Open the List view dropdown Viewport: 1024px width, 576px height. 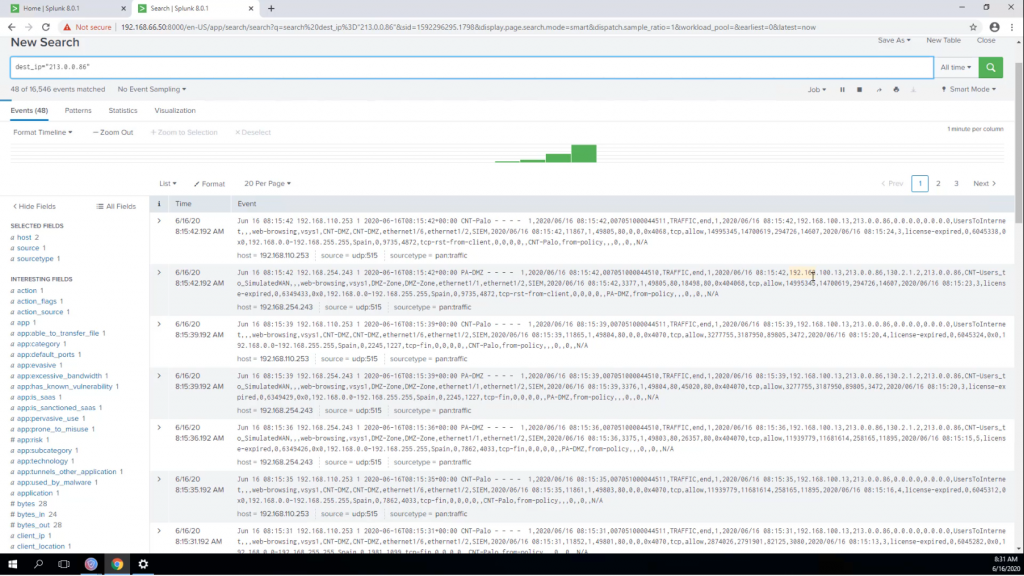168,184
